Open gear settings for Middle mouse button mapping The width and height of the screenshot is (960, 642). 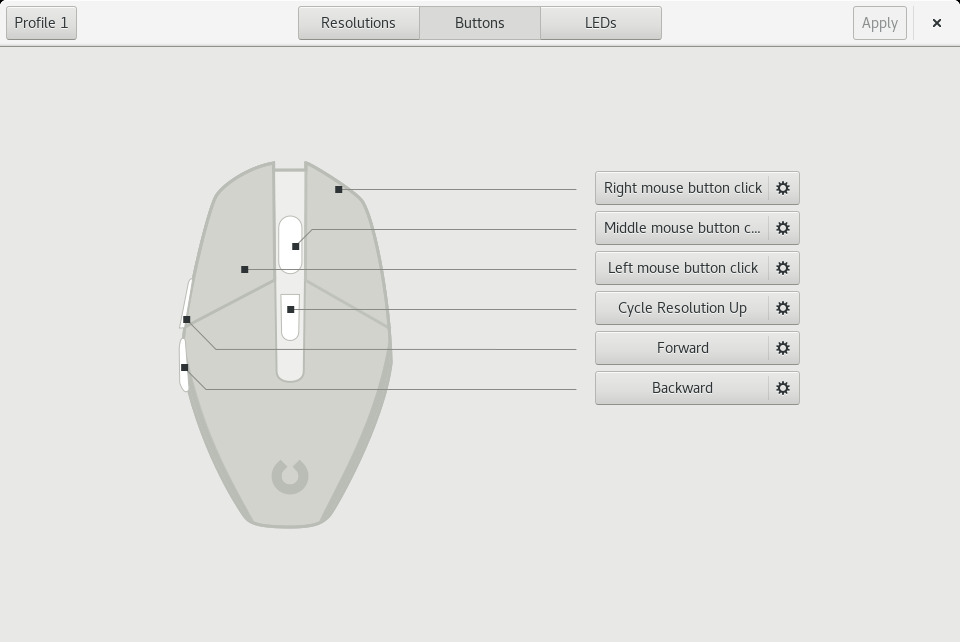783,228
